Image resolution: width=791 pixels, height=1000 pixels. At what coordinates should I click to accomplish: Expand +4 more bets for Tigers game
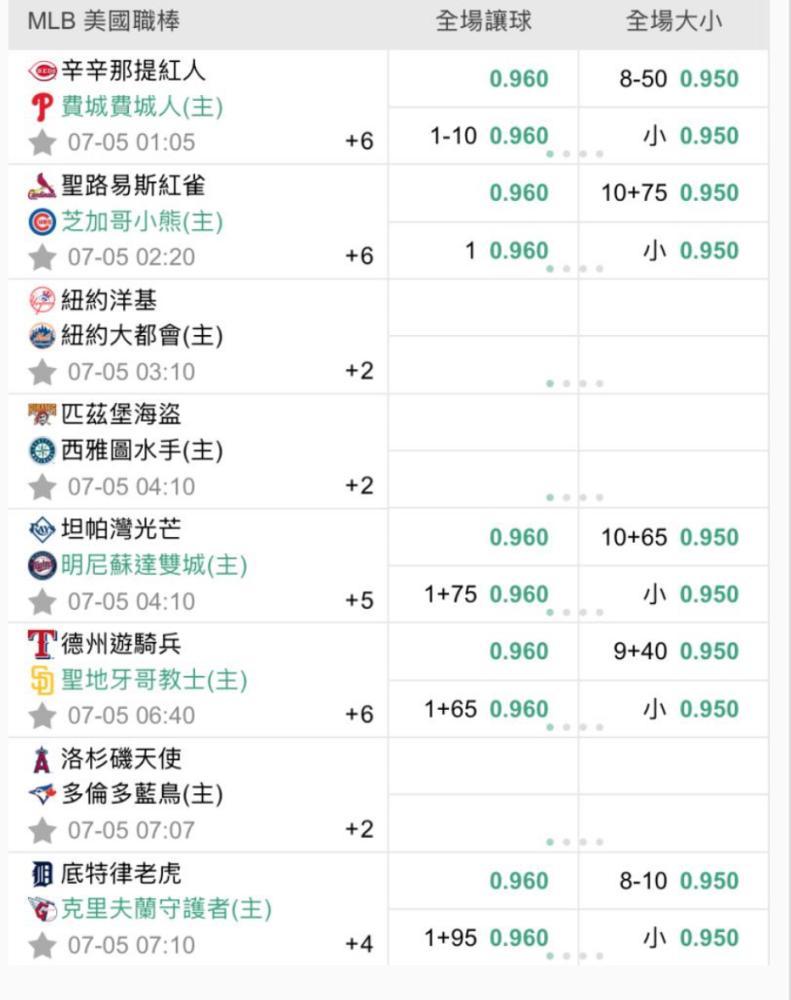(x=359, y=944)
